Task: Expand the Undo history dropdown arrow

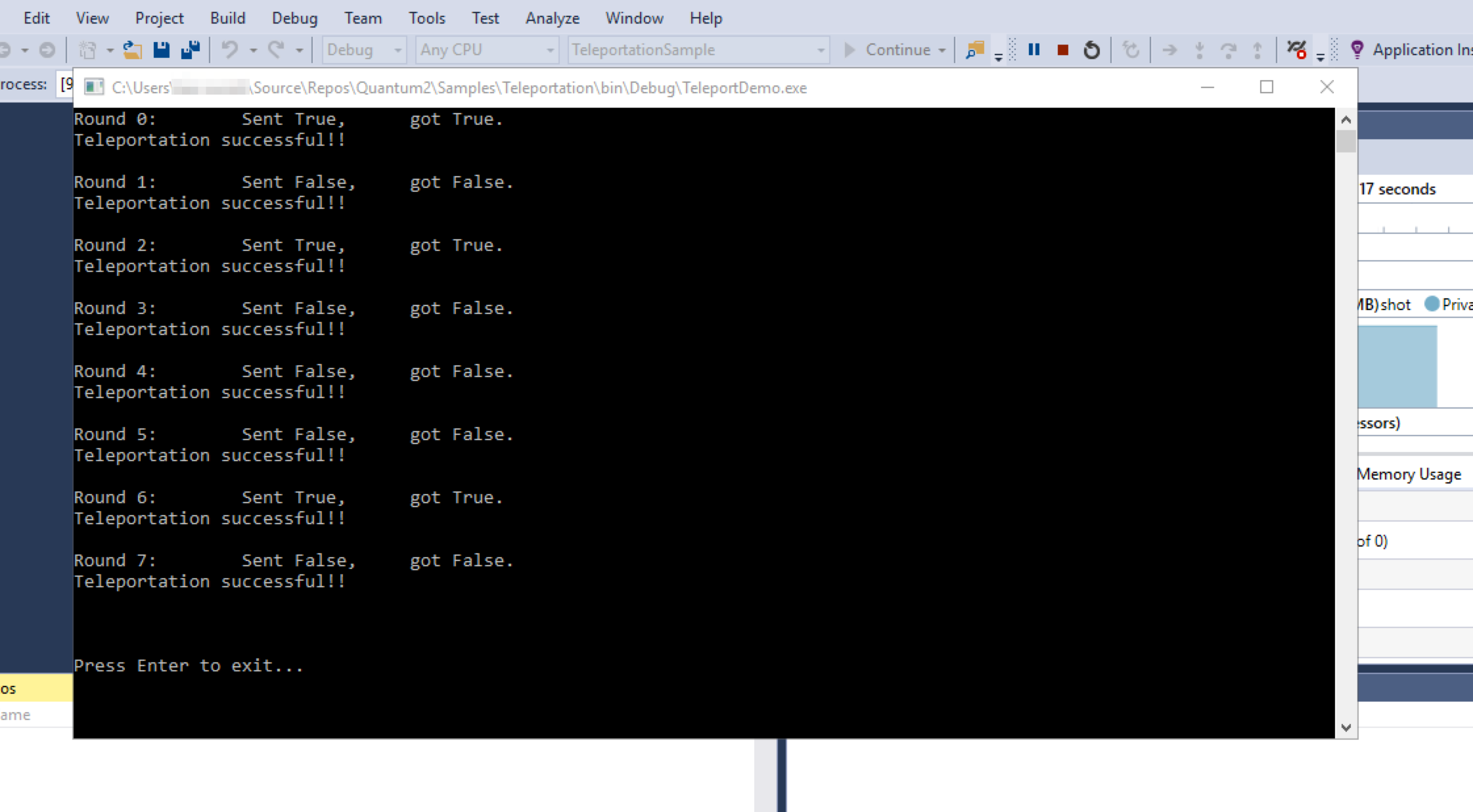Action: (253, 50)
